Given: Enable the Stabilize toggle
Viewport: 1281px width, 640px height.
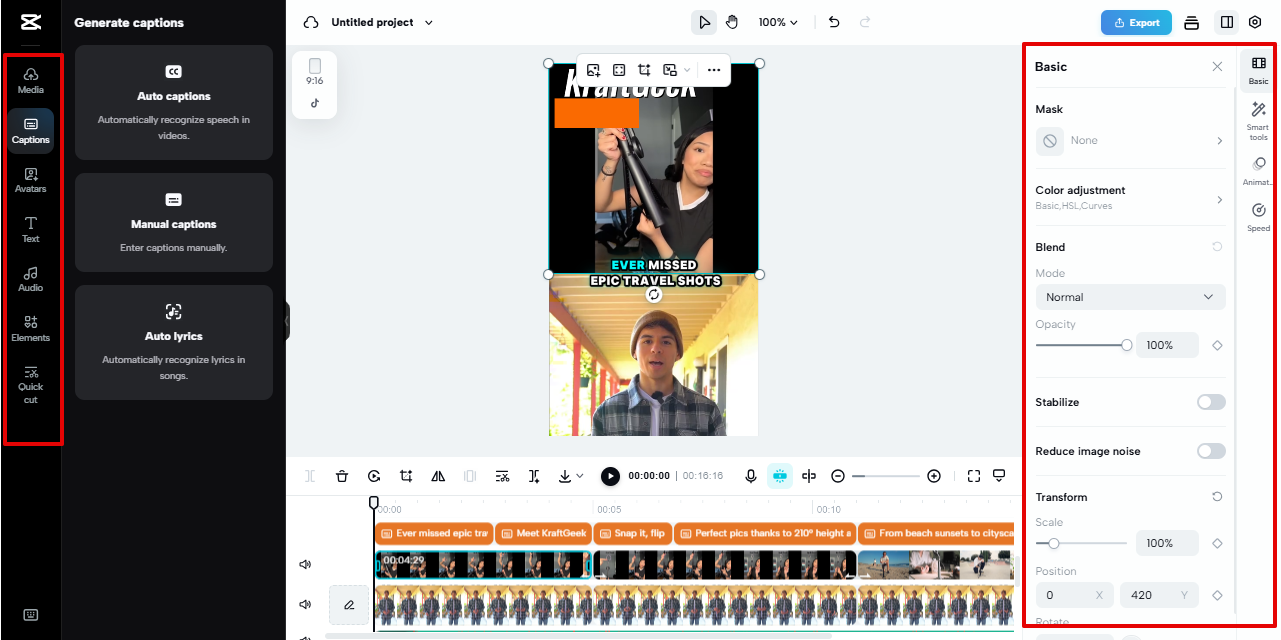Looking at the screenshot, I should (1210, 401).
